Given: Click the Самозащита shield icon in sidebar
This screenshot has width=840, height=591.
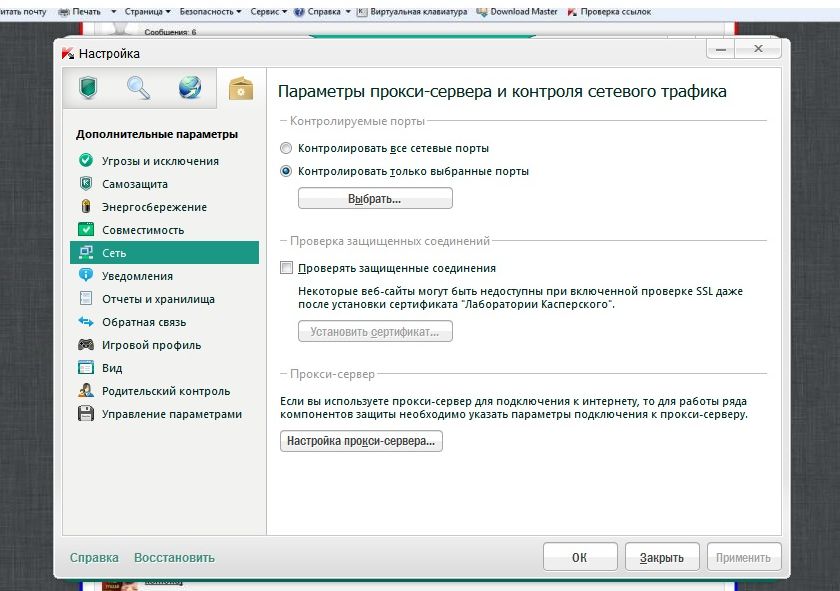Looking at the screenshot, I should [85, 184].
